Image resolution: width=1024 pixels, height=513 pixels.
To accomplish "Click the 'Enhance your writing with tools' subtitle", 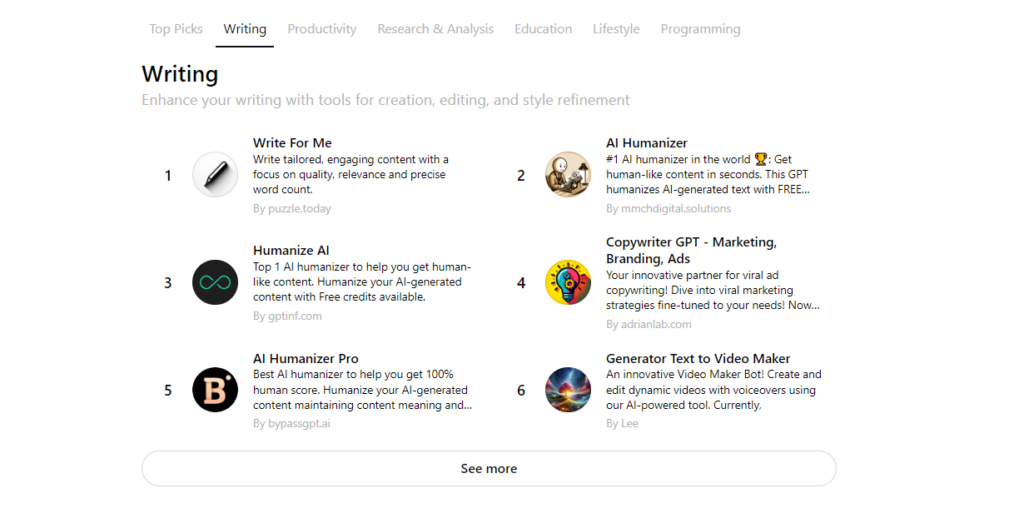I will point(386,100).
